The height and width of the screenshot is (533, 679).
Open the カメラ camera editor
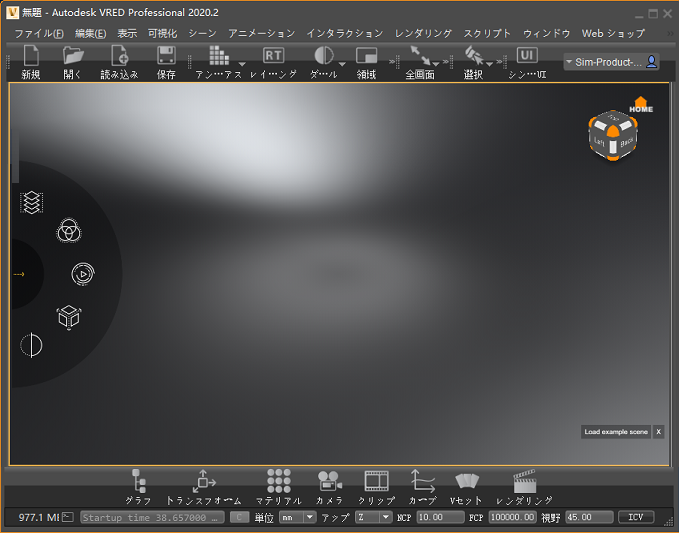330,488
